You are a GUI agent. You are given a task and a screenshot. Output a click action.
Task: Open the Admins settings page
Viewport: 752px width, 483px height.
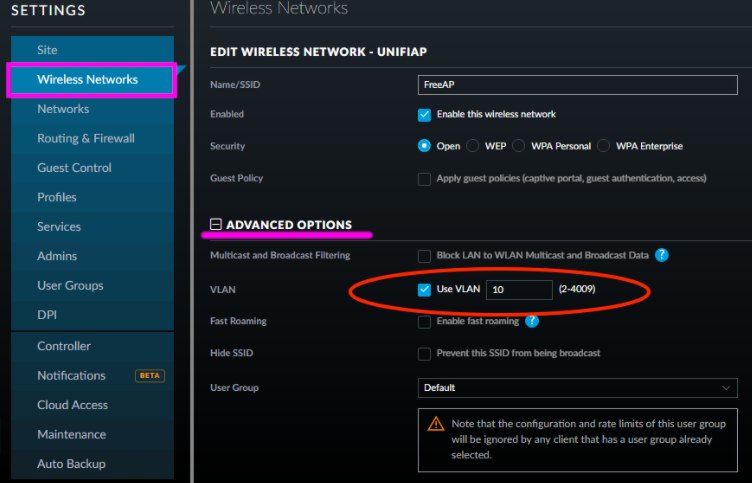click(92, 256)
